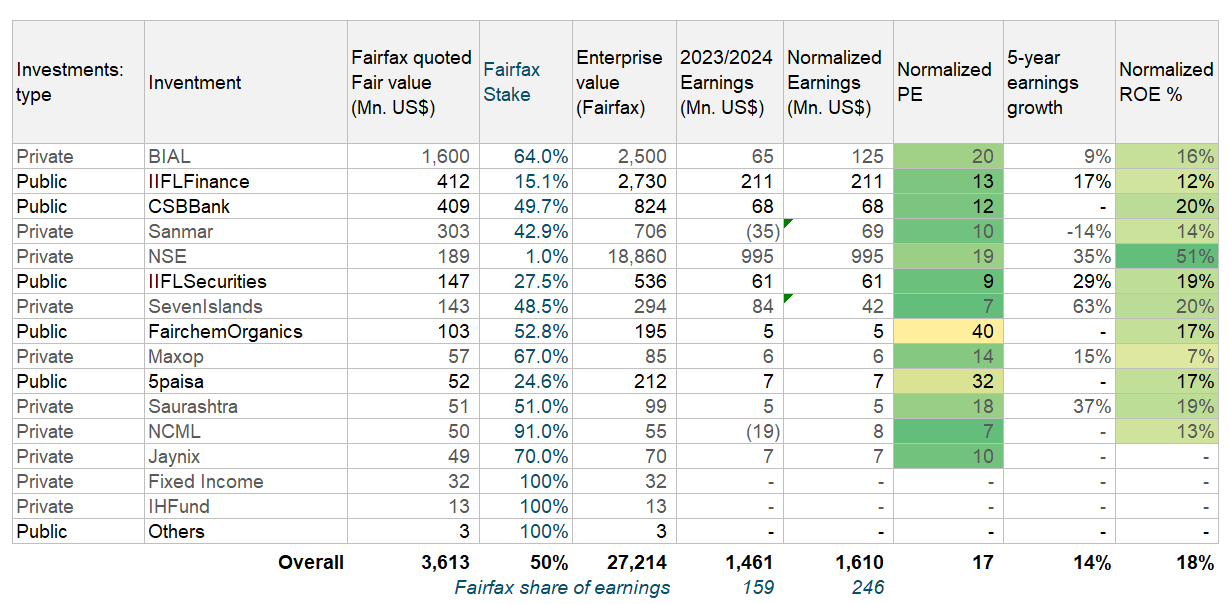Select the IHFund cell
The height and width of the screenshot is (604, 1229).
click(x=245, y=506)
